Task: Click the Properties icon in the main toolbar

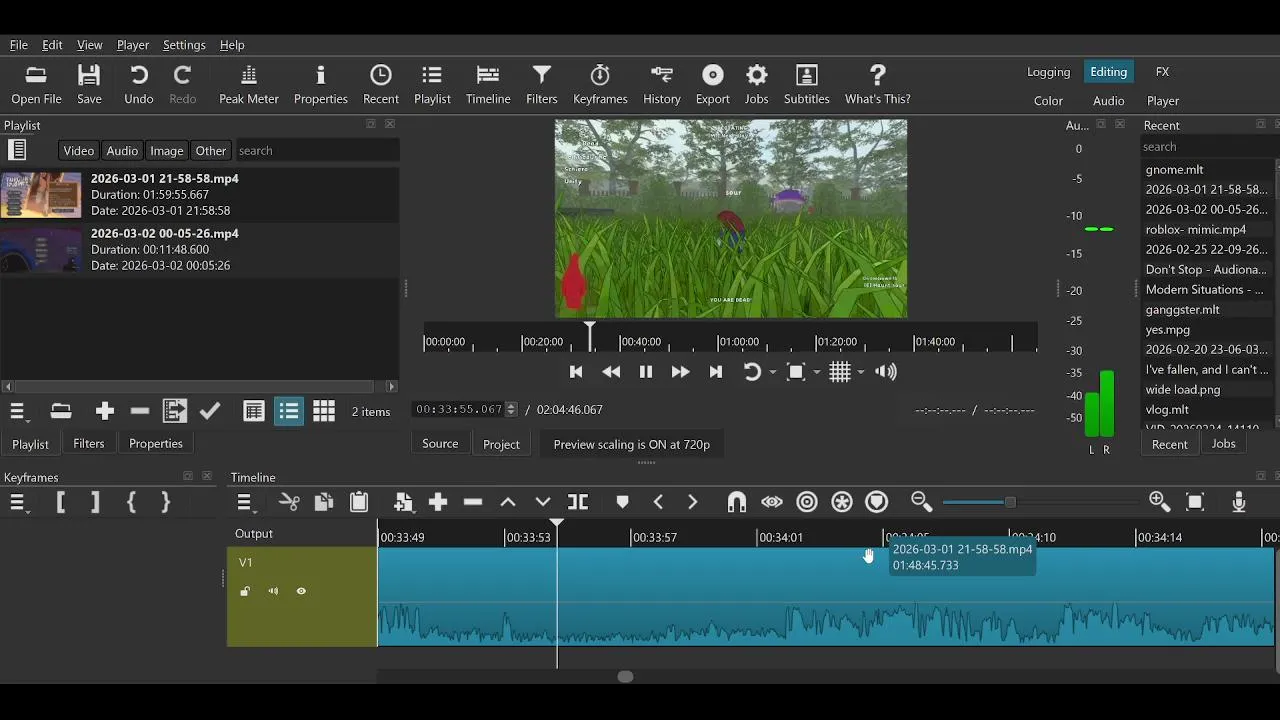Action: pyautogui.click(x=321, y=85)
